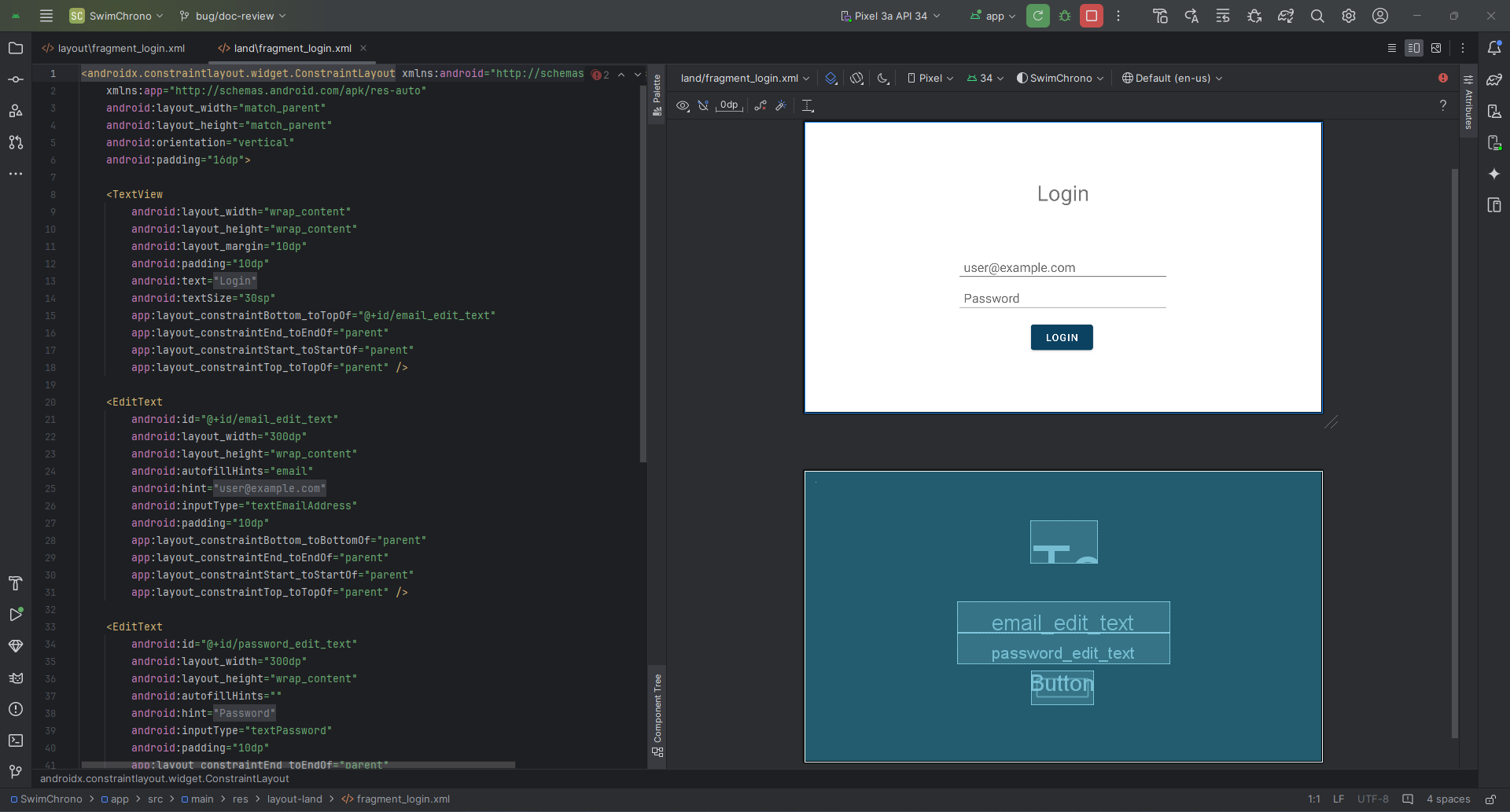This screenshot has width=1510, height=812.
Task: Open the SwimChrono project dropdown
Action: click(x=116, y=16)
